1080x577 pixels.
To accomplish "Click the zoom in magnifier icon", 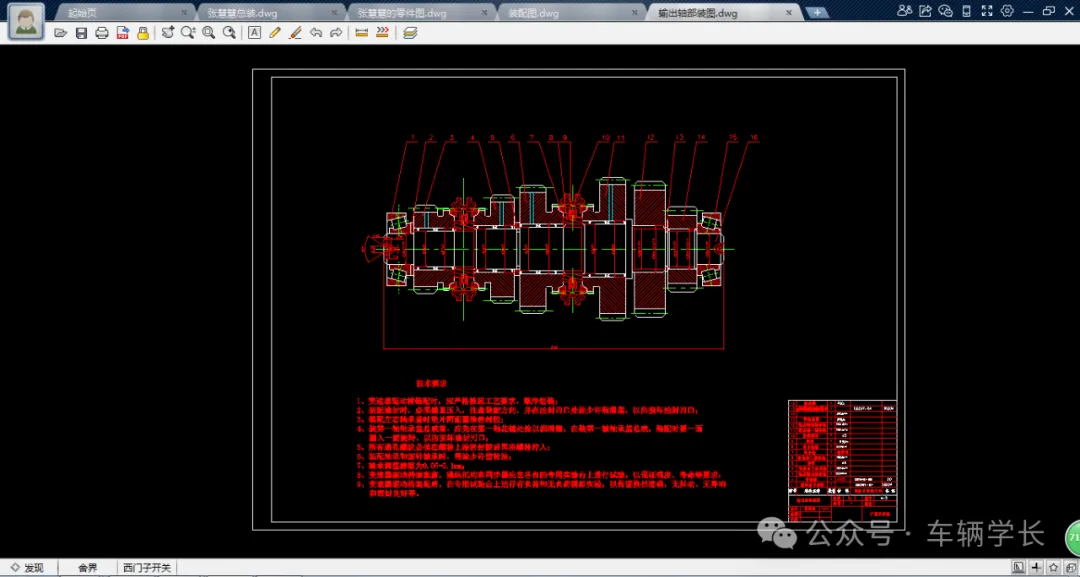I will coord(188,32).
